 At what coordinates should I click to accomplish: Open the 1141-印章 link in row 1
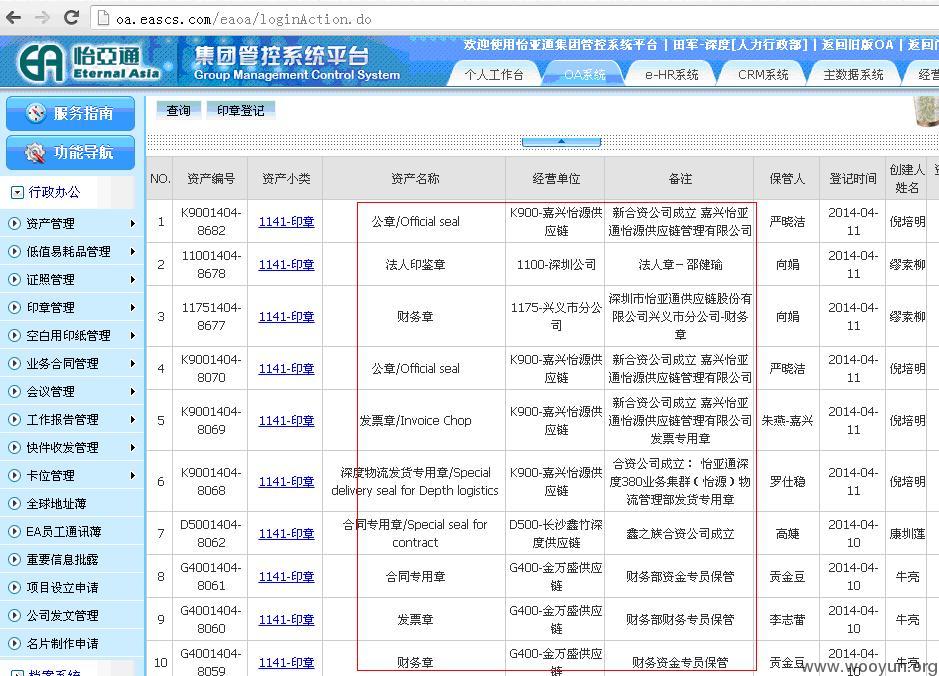point(286,222)
